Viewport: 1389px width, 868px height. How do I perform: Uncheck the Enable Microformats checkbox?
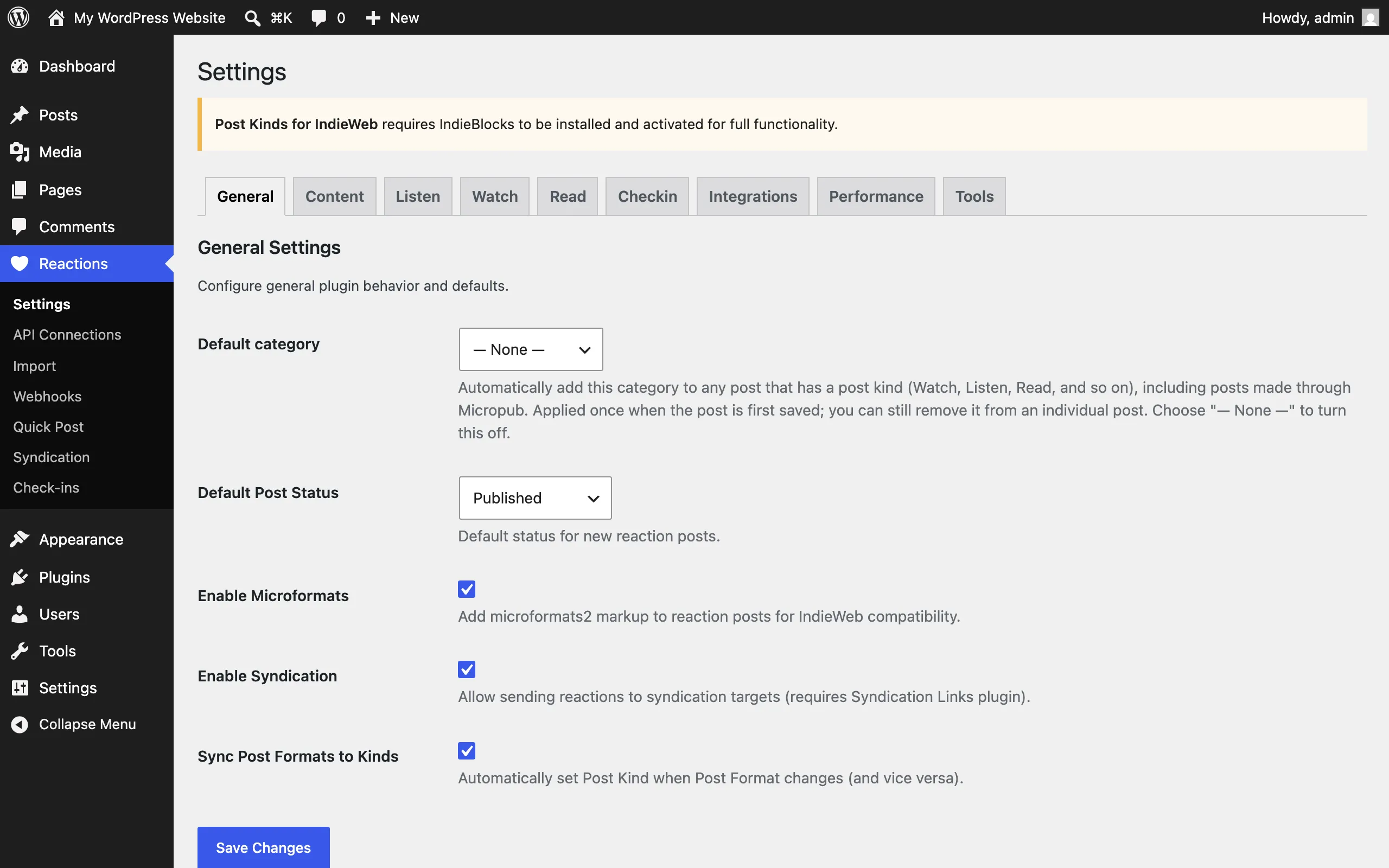click(467, 589)
